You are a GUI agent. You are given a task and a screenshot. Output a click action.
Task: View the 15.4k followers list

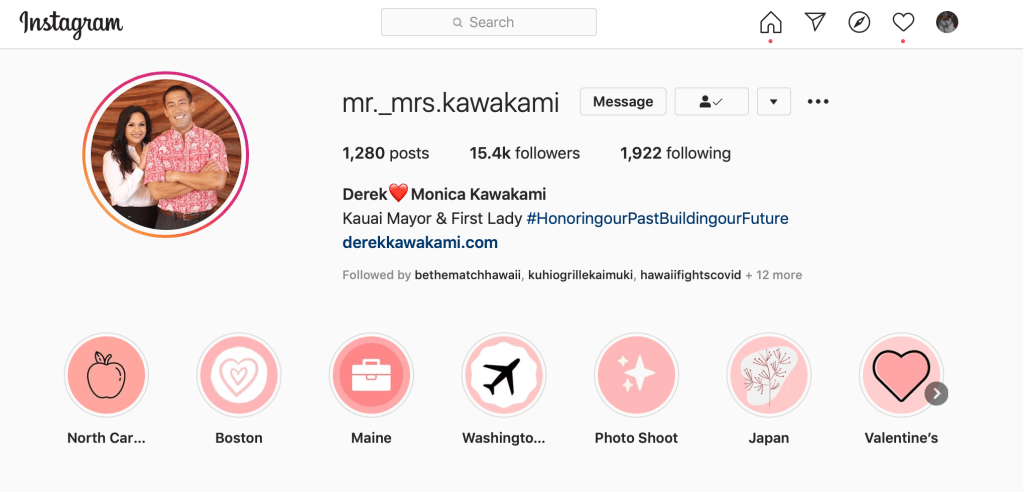pos(525,153)
